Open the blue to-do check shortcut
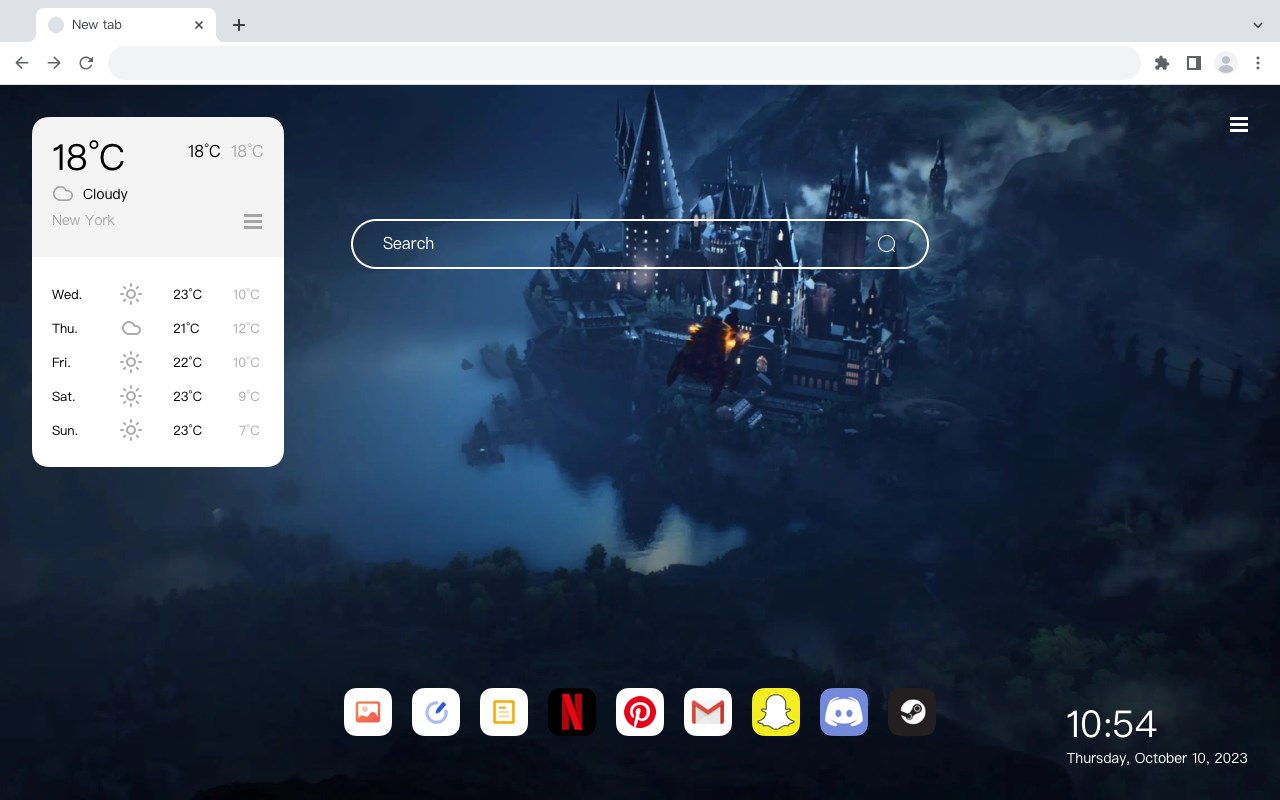 tap(436, 712)
